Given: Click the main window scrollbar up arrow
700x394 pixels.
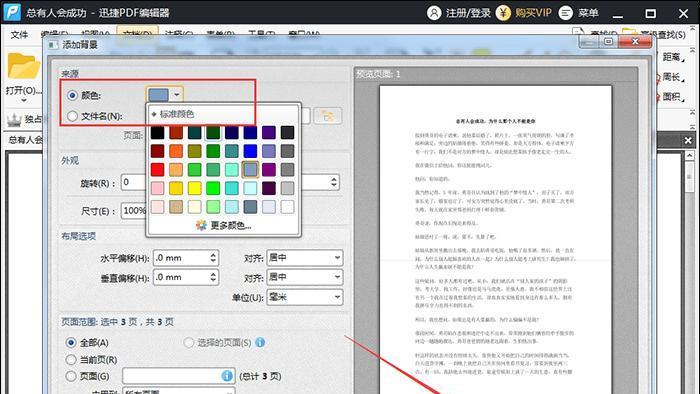Looking at the screenshot, I should click(689, 155).
